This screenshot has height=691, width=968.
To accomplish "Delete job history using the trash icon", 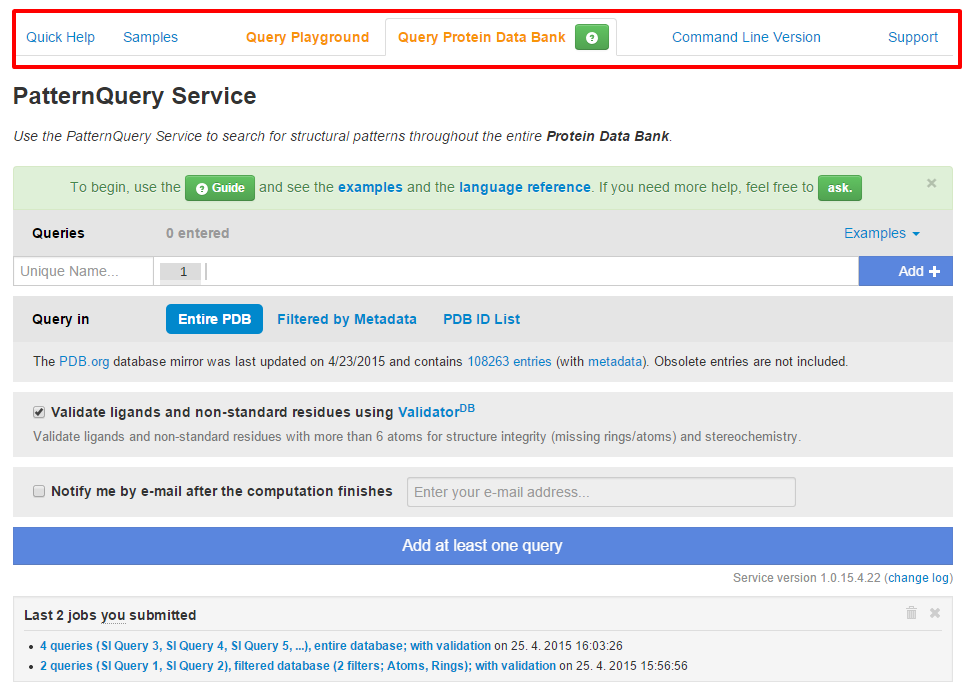I will click(911, 613).
